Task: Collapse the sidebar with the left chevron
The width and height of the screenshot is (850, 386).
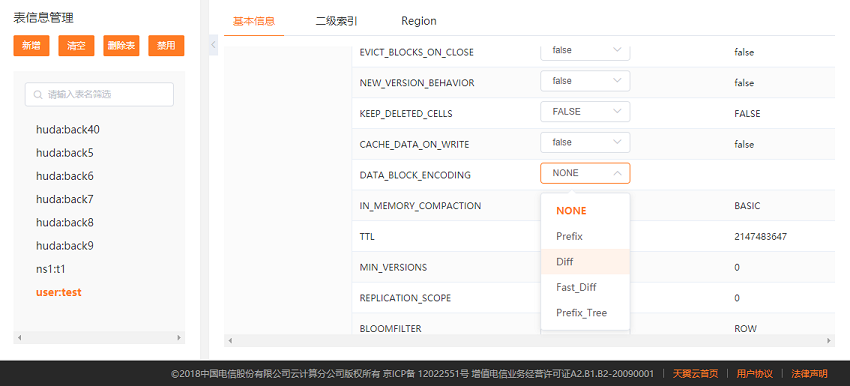Action: pyautogui.click(x=214, y=45)
